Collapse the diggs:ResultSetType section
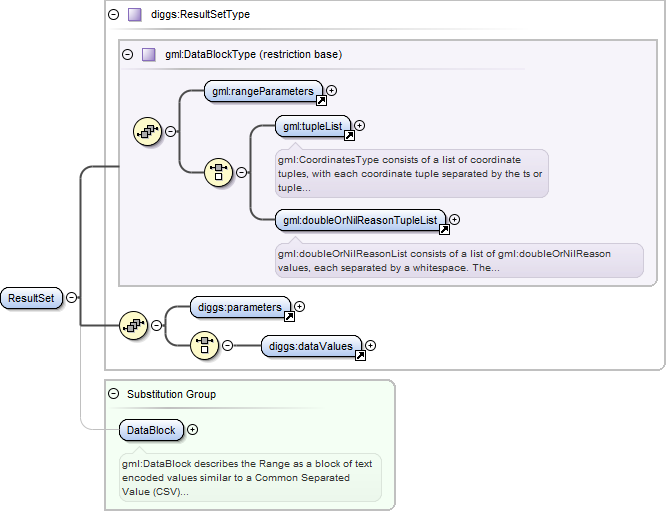Screen dimensions: 667x512 click(x=114, y=15)
